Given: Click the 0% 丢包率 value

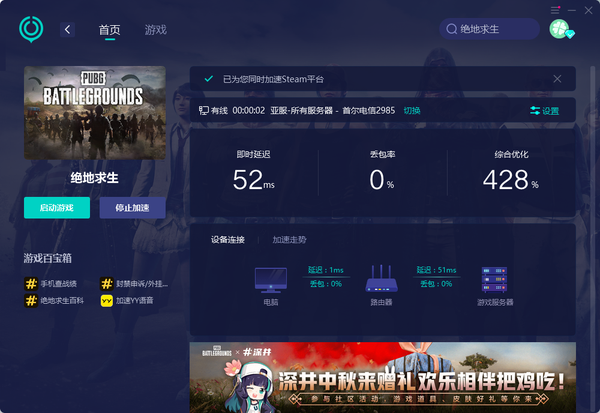Looking at the screenshot, I should pyautogui.click(x=382, y=180).
